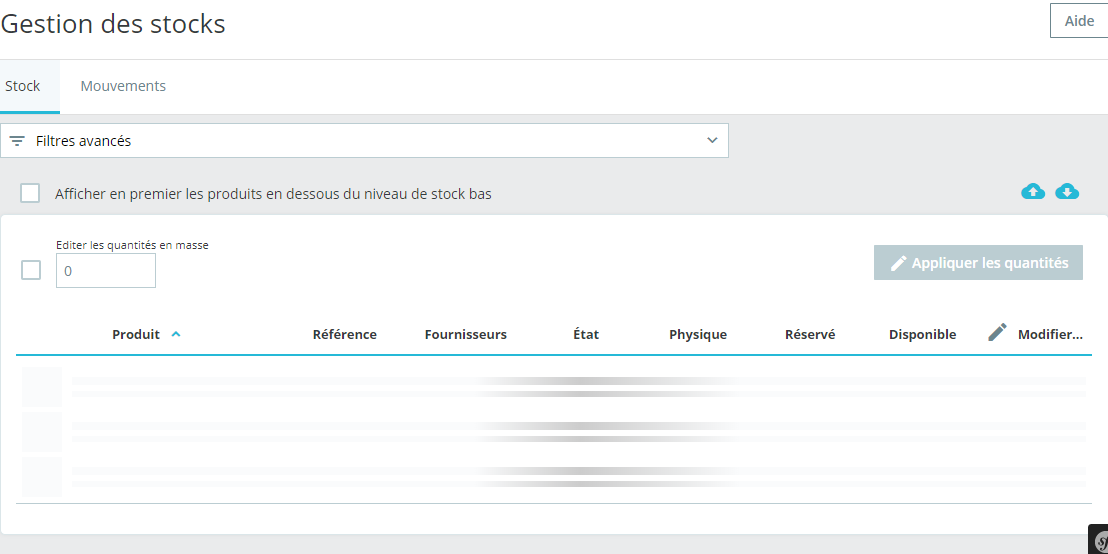Open the Aide help button

point(1079,20)
